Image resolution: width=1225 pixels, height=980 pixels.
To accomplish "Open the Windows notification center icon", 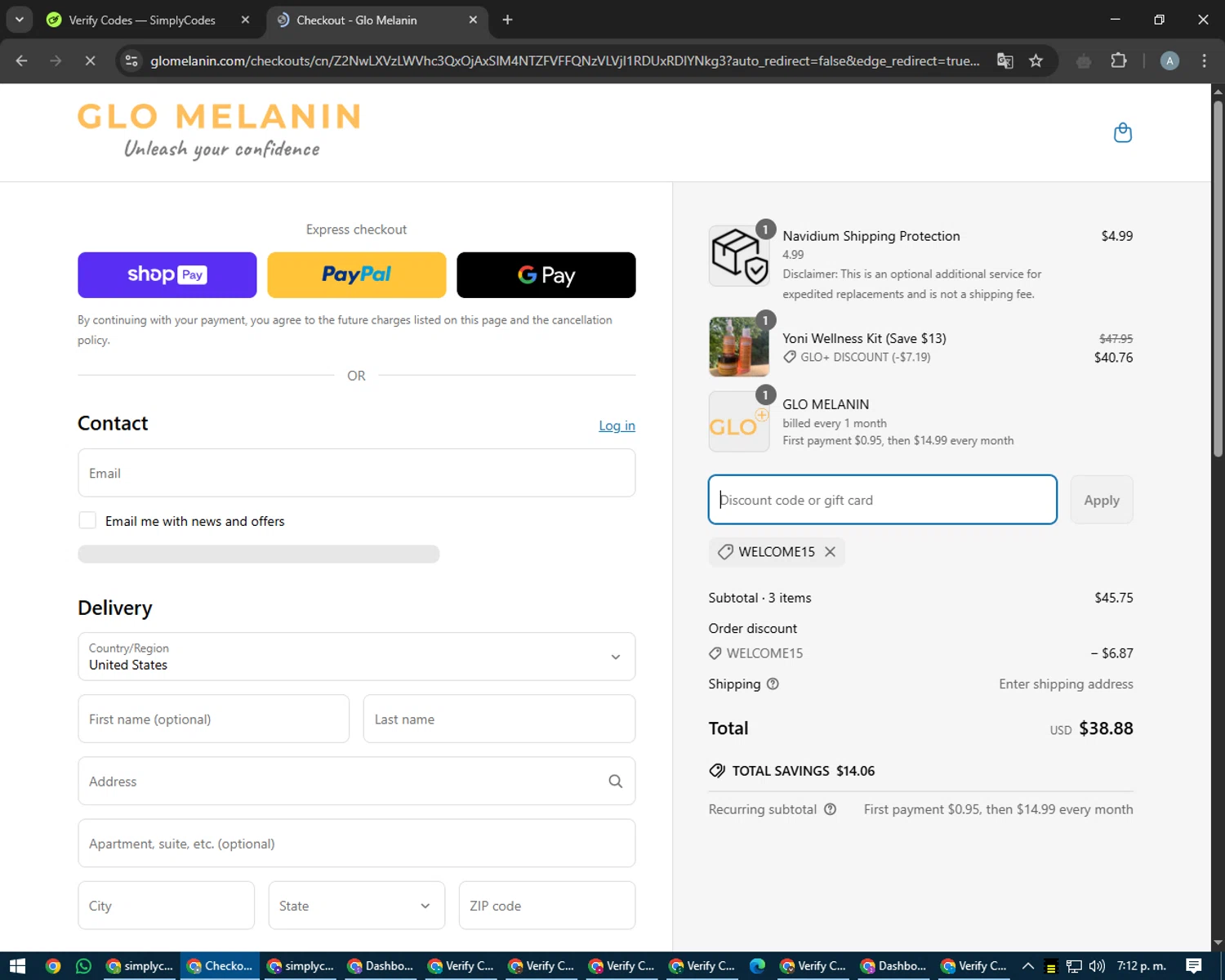I will pos(1194,966).
